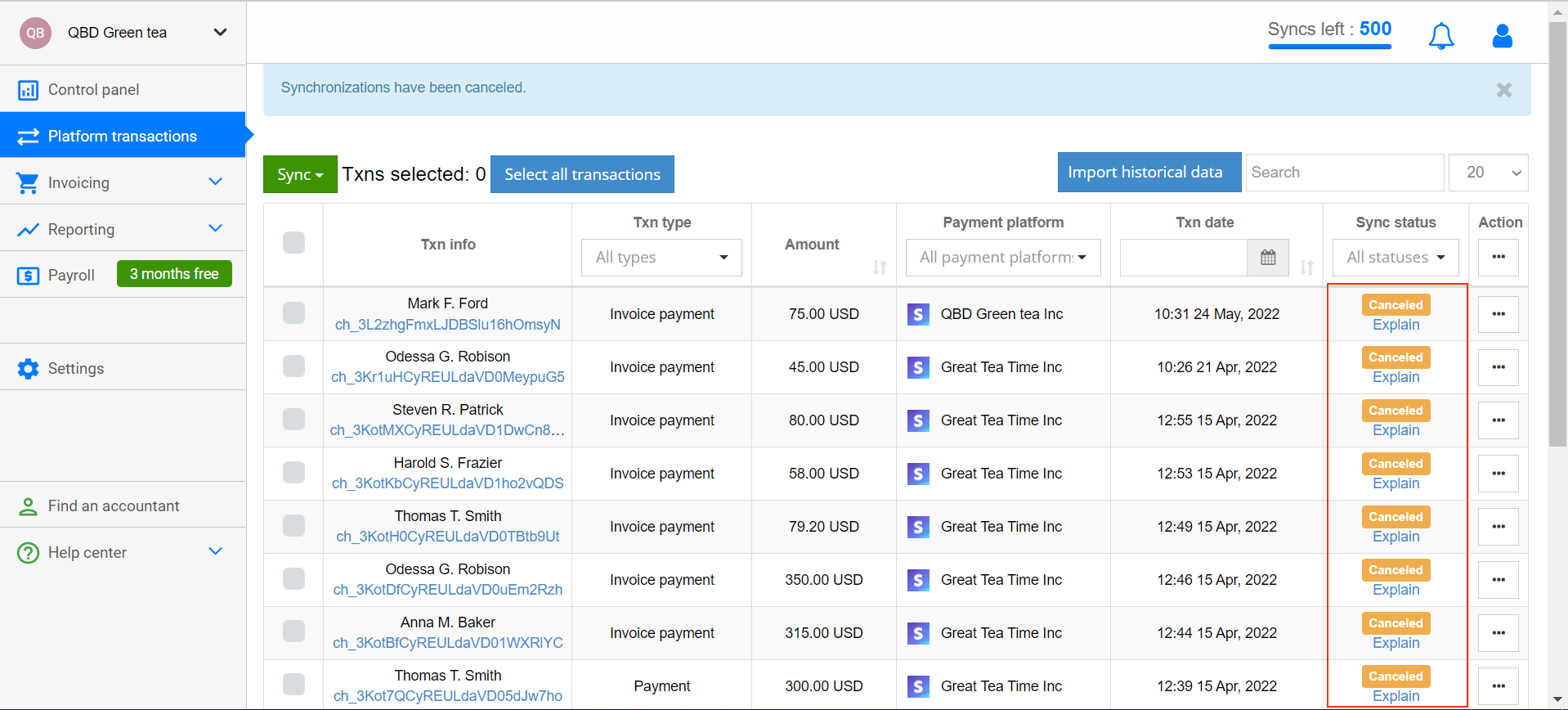The height and width of the screenshot is (710, 1568).
Task: Open action menu for Anna M. Baker row
Action: [1499, 633]
